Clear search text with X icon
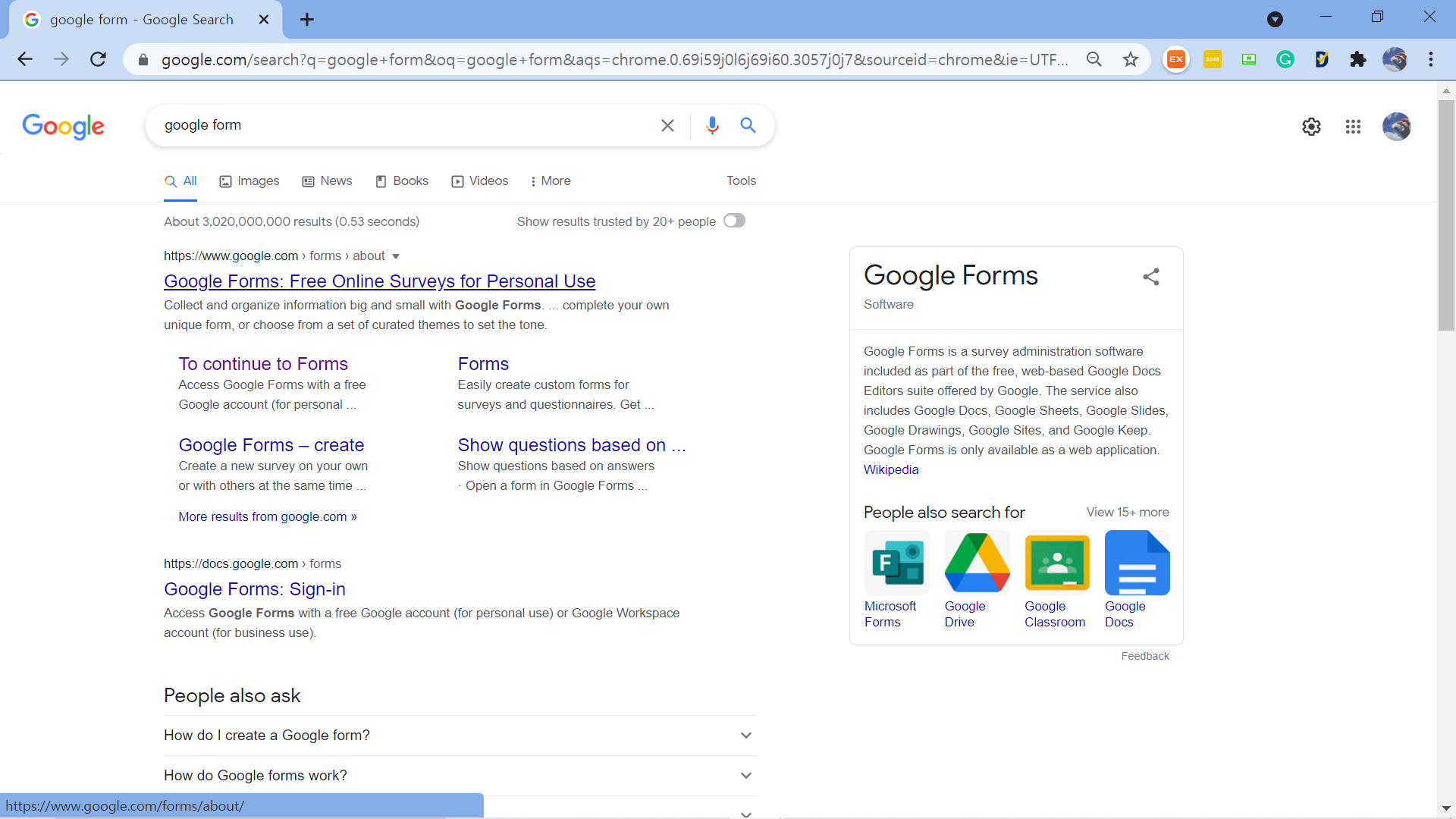Image resolution: width=1456 pixels, height=819 pixels. [x=667, y=125]
